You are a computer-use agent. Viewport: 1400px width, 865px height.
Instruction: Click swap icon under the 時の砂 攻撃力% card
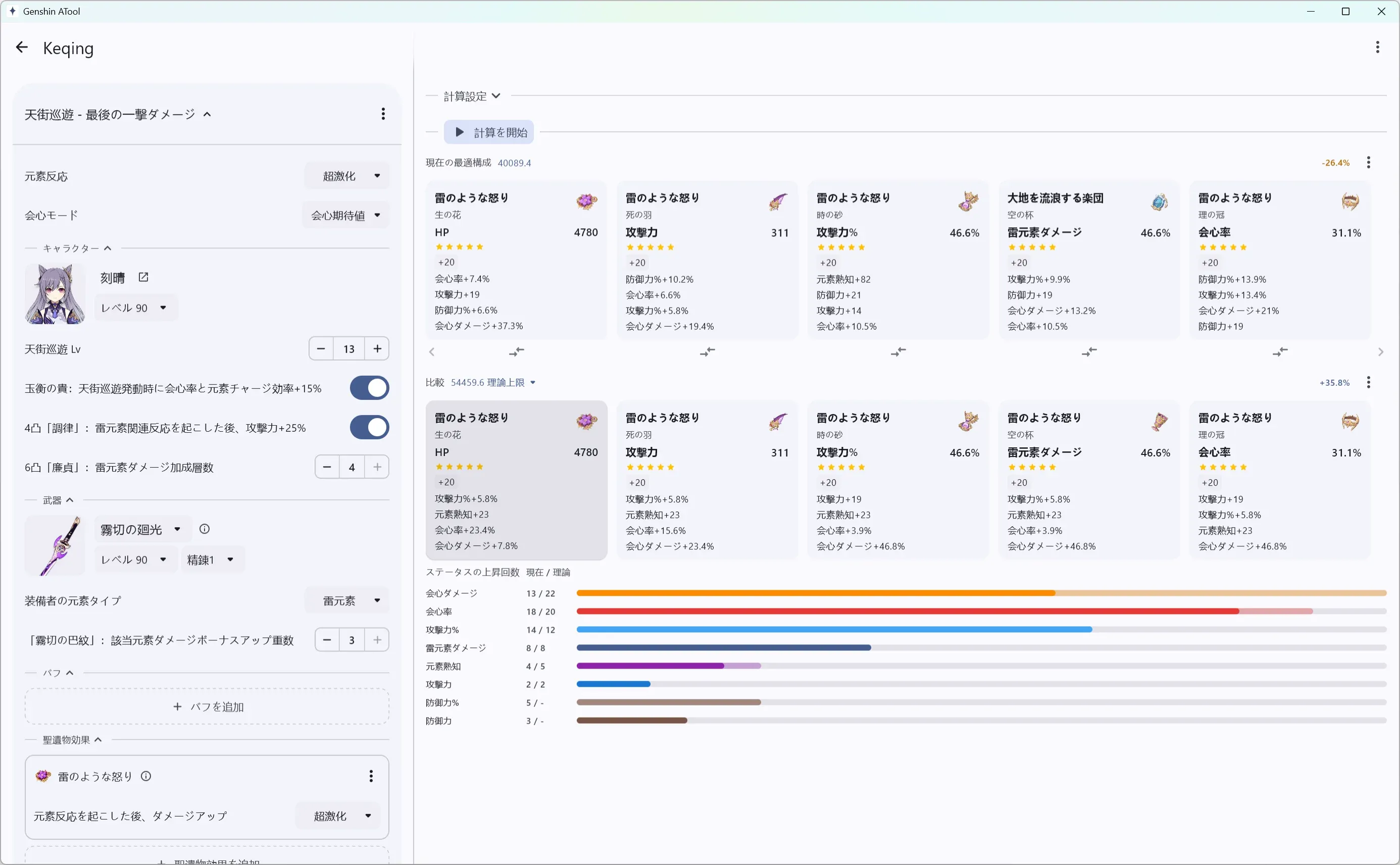(x=898, y=351)
